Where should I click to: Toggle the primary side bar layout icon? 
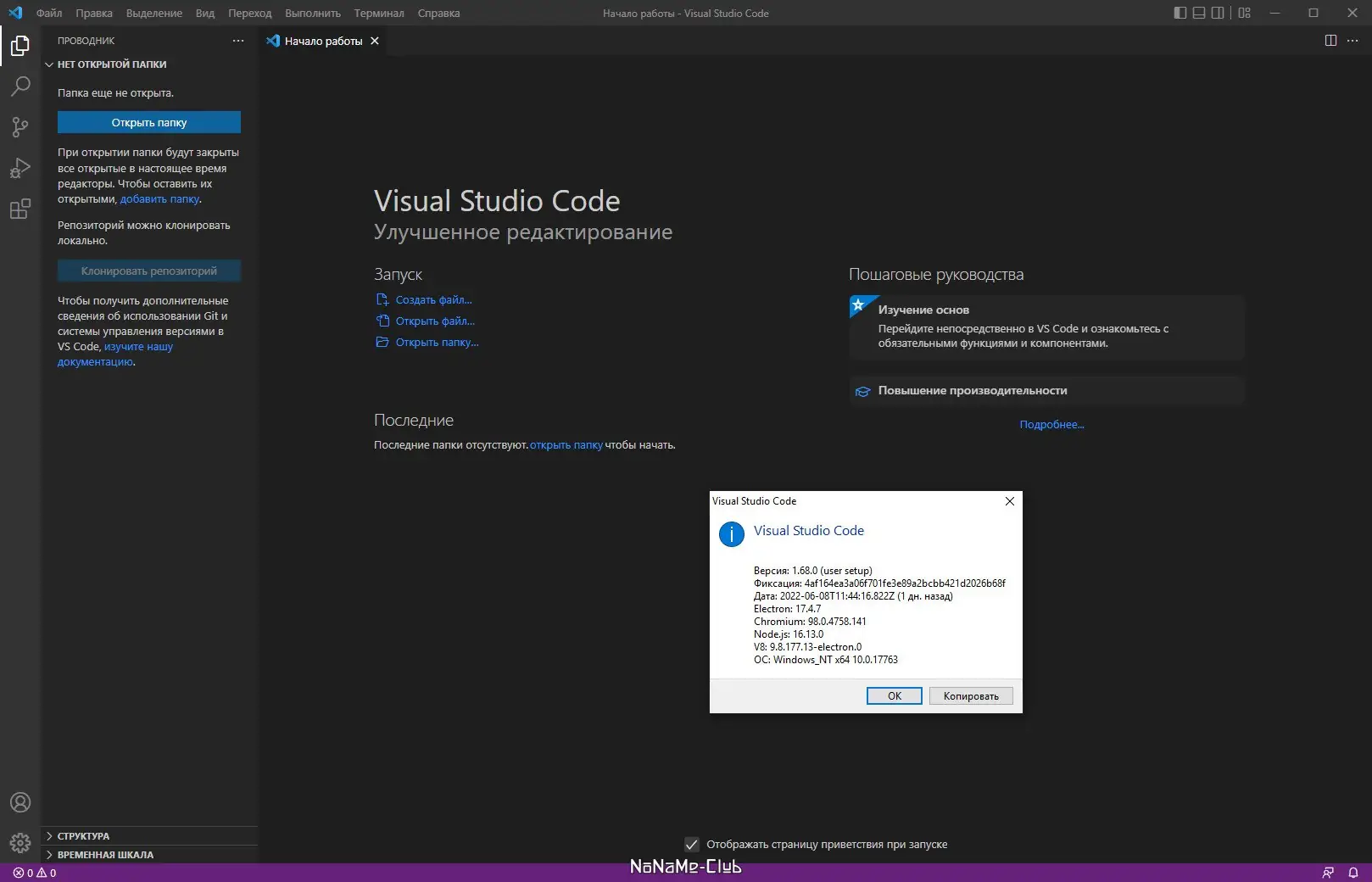coord(1180,13)
